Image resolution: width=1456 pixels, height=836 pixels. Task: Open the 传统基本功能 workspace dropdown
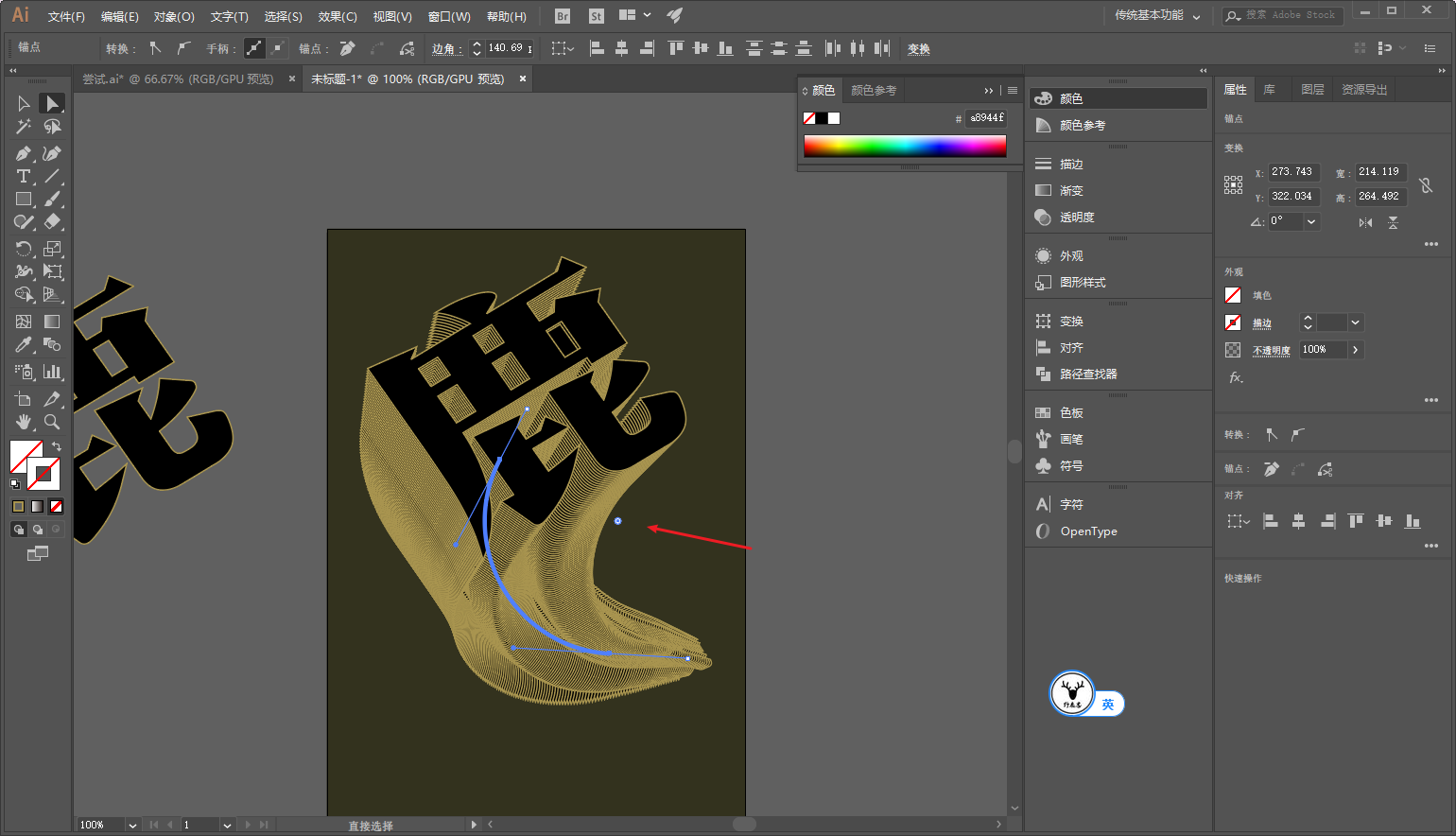click(x=1157, y=15)
